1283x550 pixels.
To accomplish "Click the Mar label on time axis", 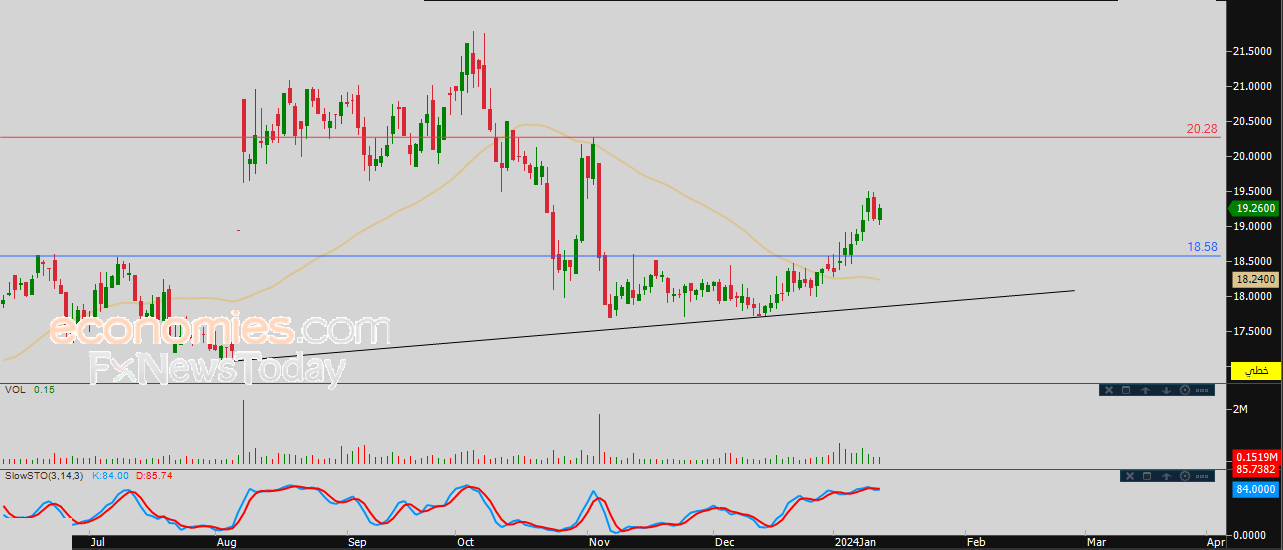I will (1096, 541).
